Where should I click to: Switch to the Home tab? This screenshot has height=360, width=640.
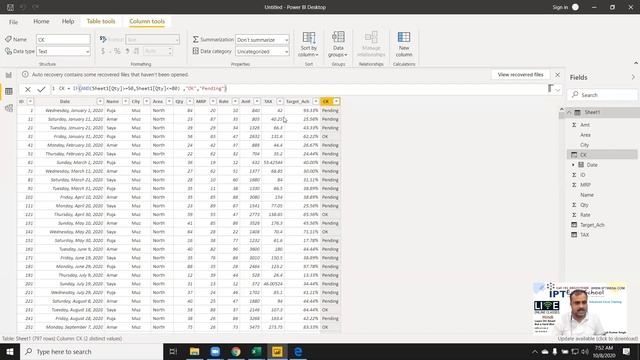[x=41, y=21]
